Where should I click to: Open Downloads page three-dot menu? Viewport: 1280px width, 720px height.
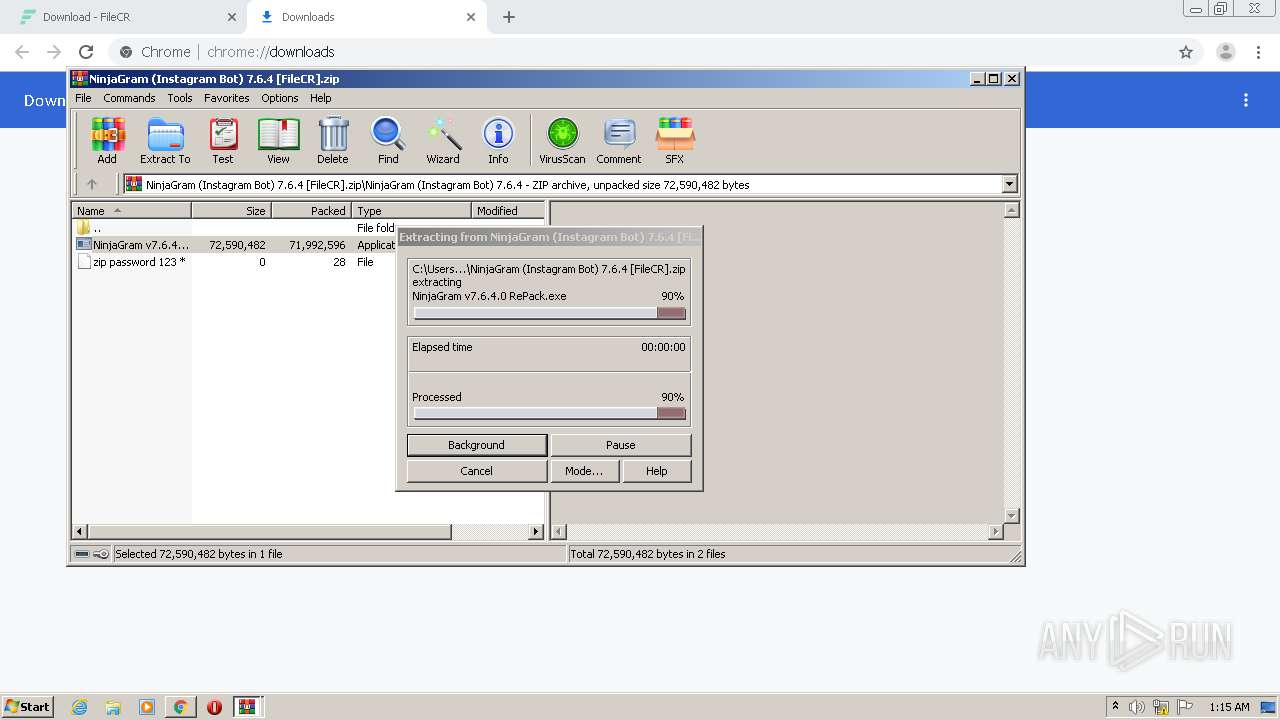1246,100
